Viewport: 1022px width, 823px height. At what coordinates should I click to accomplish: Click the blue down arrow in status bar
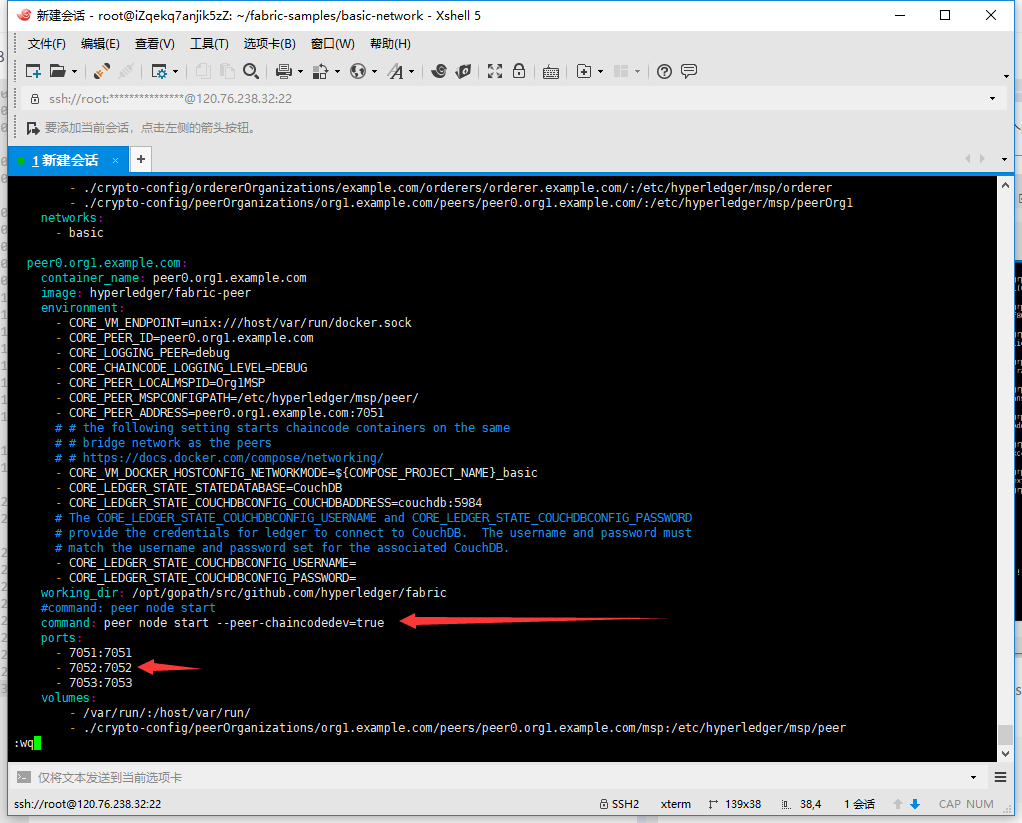(915, 803)
